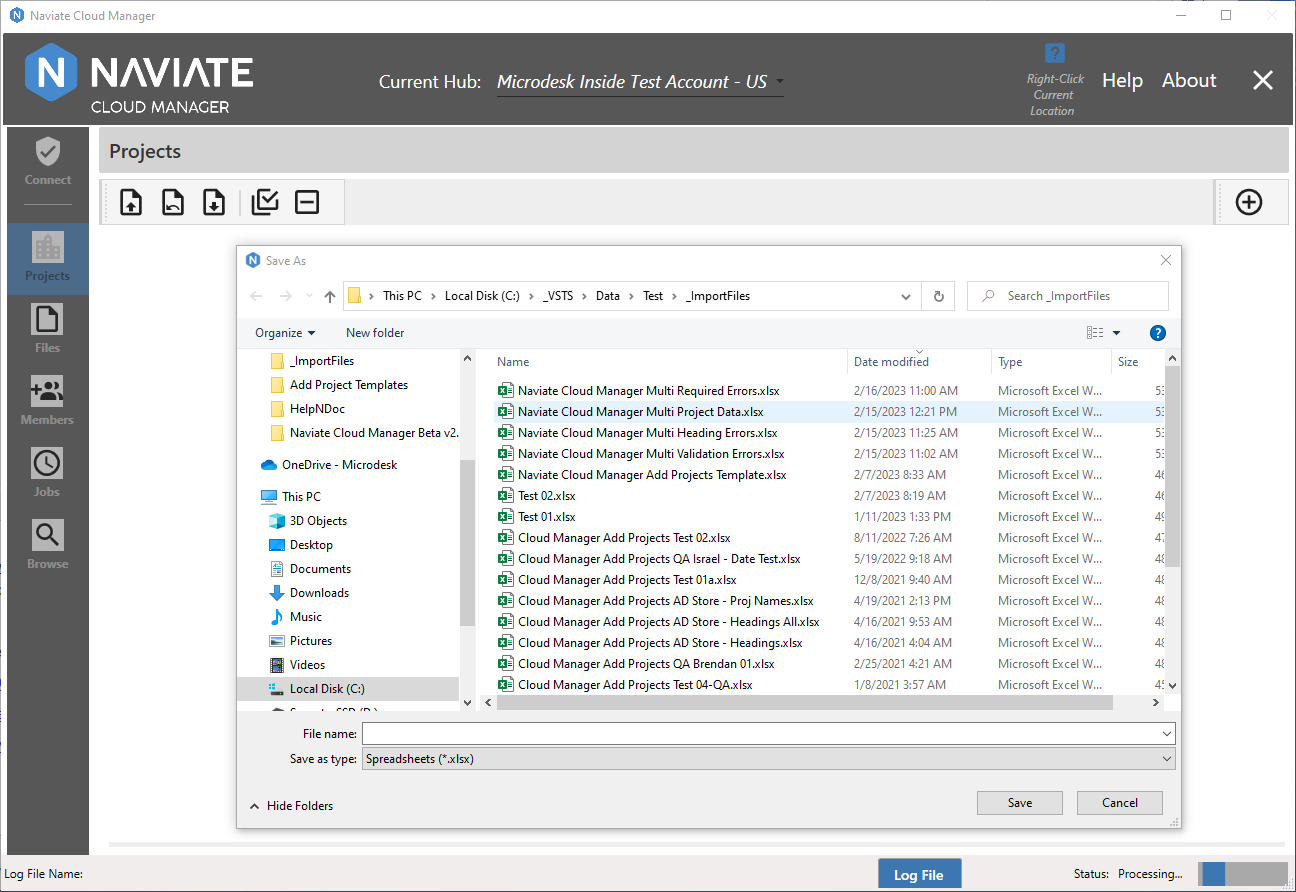Open the Connect sidebar section

tap(48, 161)
